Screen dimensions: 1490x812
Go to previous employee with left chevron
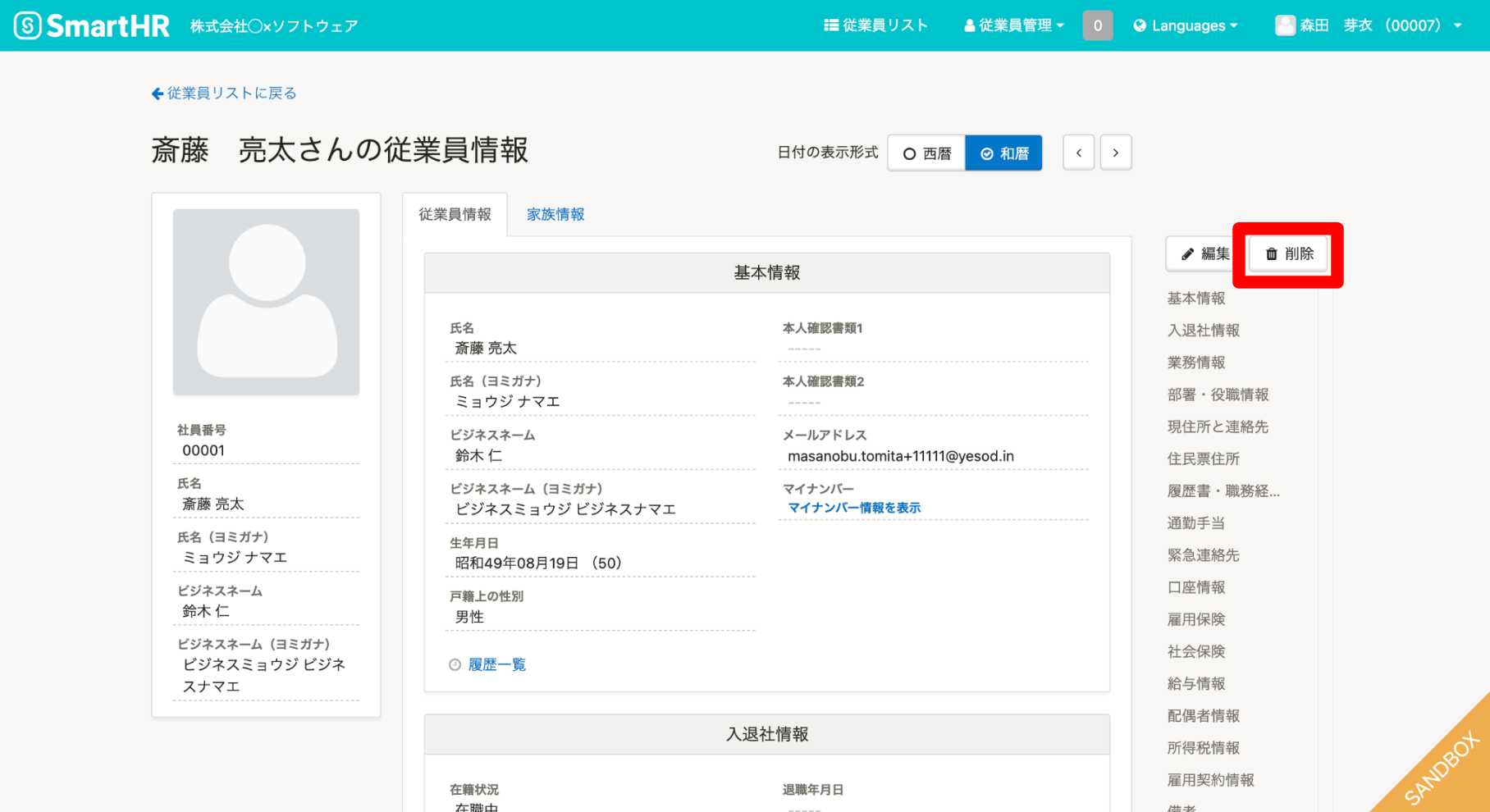[1078, 153]
